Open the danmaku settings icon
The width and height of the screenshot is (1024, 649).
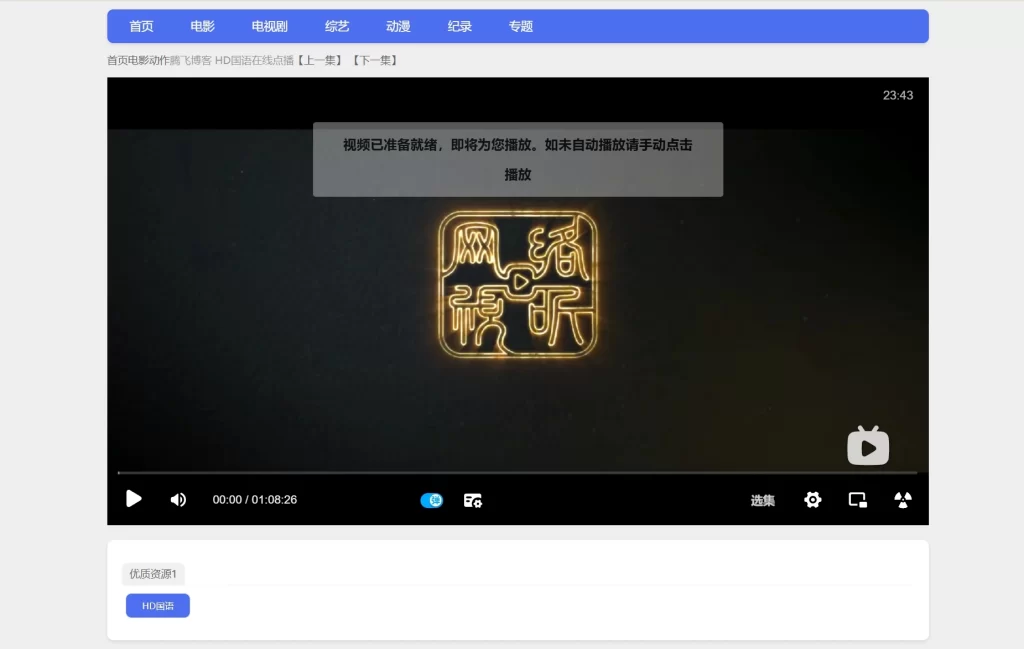click(473, 499)
